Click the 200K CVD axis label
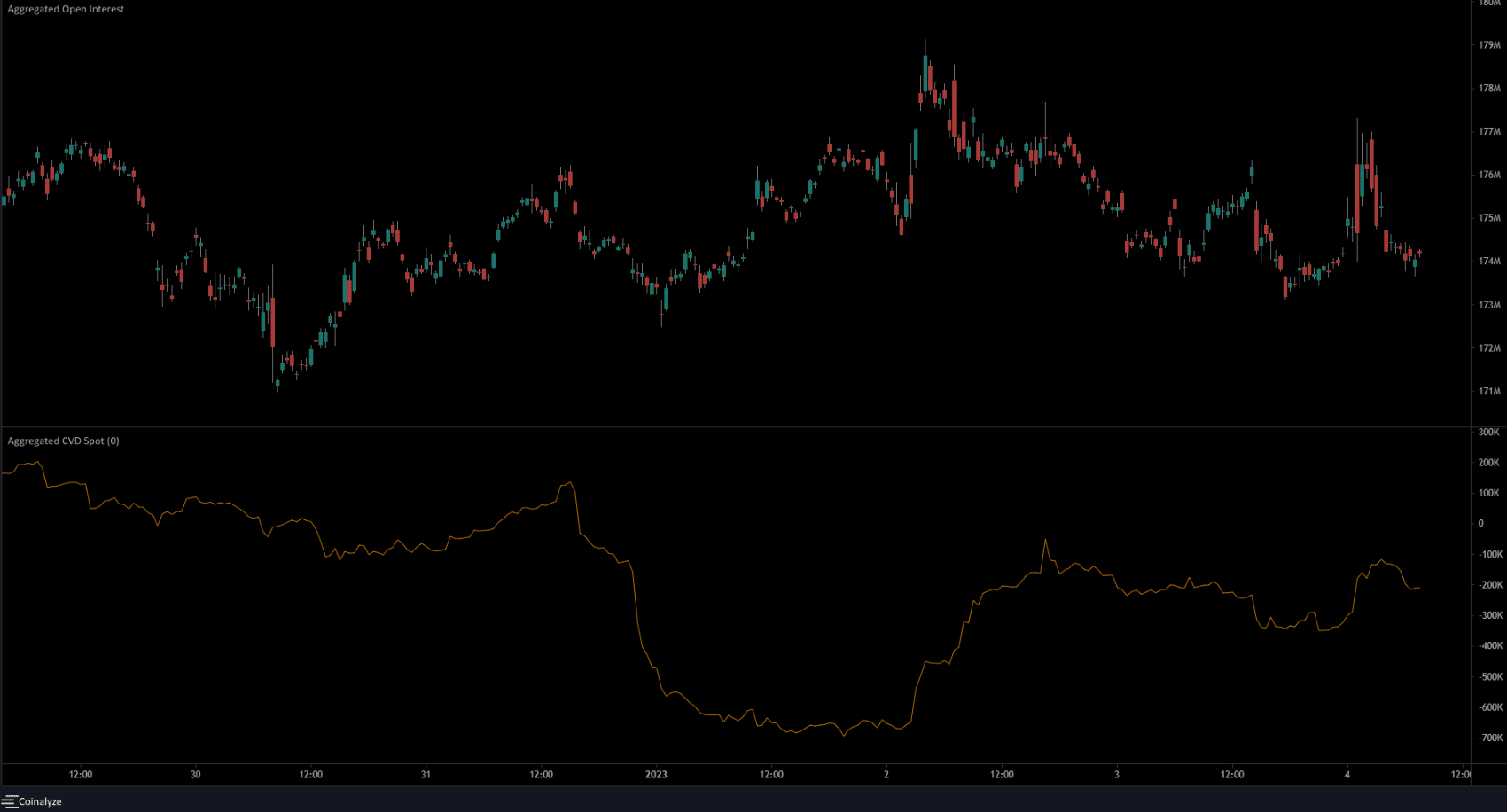The width and height of the screenshot is (1507, 812). tap(1489, 463)
